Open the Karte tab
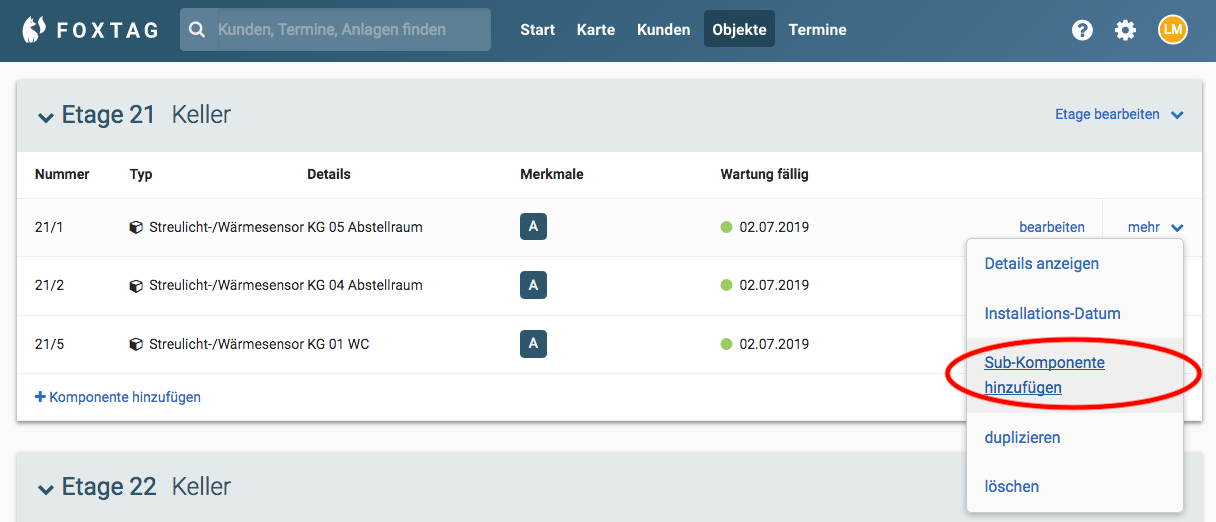The image size is (1216, 522). tap(596, 30)
